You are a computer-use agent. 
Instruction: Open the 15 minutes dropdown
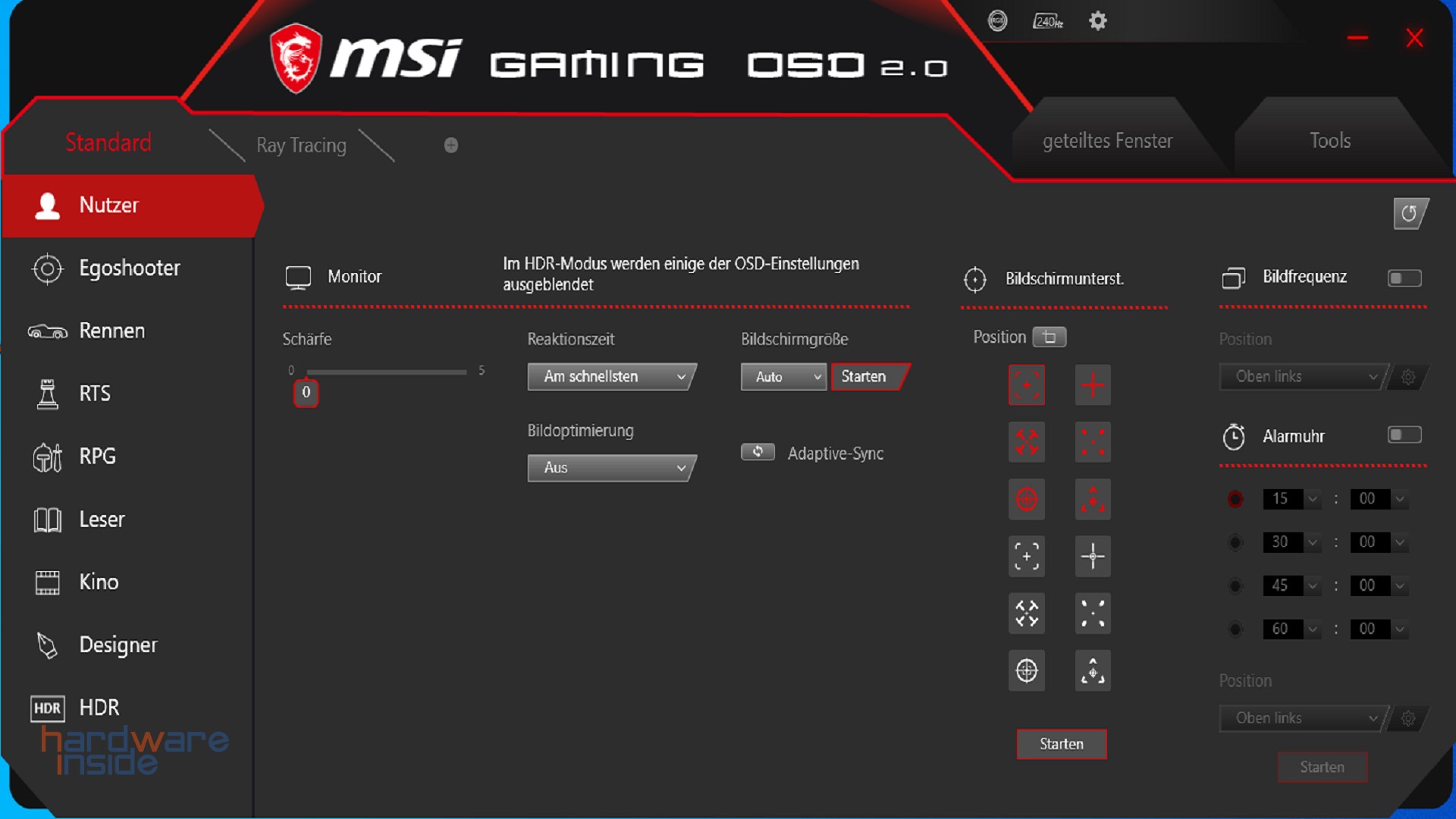point(1292,499)
